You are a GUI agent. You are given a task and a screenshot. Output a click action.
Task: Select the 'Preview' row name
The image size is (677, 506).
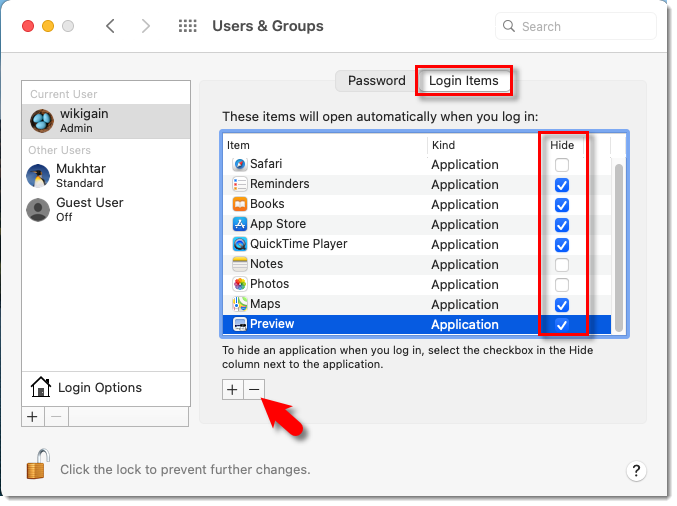coord(272,324)
